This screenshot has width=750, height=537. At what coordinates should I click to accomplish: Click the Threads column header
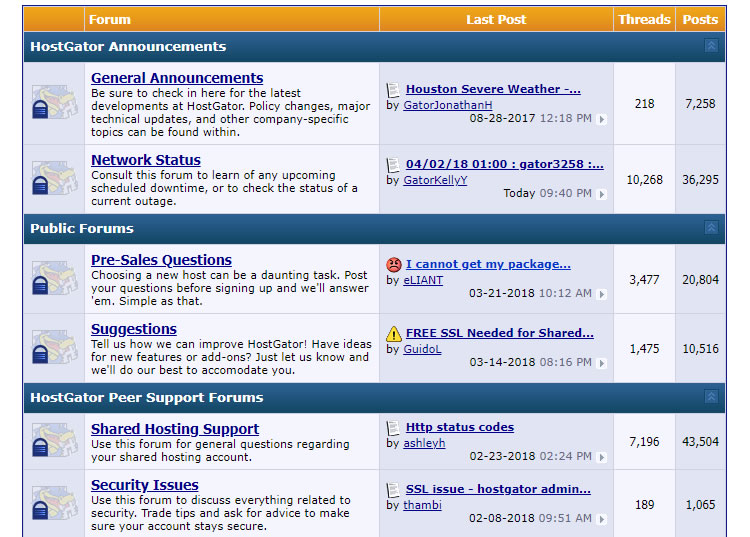tap(644, 20)
